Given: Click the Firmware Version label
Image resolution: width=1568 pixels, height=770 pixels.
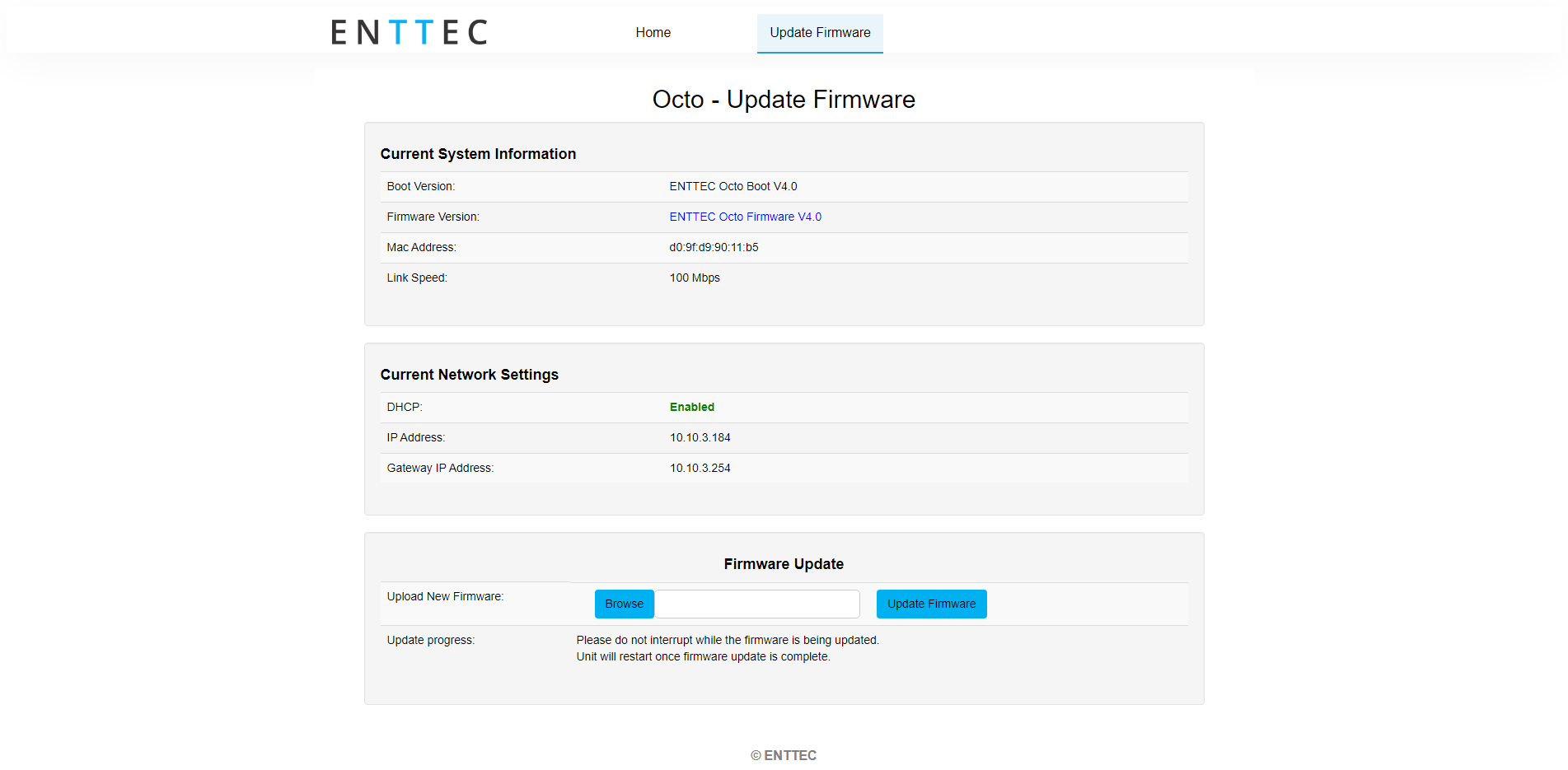Looking at the screenshot, I should [x=433, y=217].
